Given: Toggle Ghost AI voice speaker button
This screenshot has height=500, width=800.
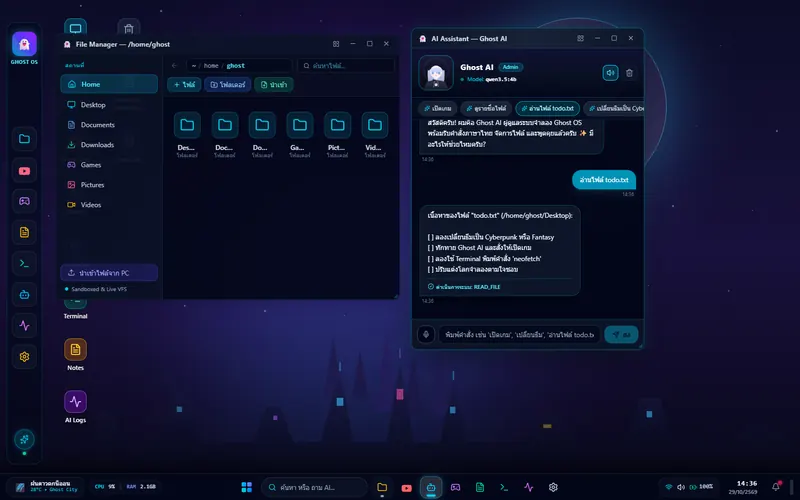Looking at the screenshot, I should click(610, 73).
